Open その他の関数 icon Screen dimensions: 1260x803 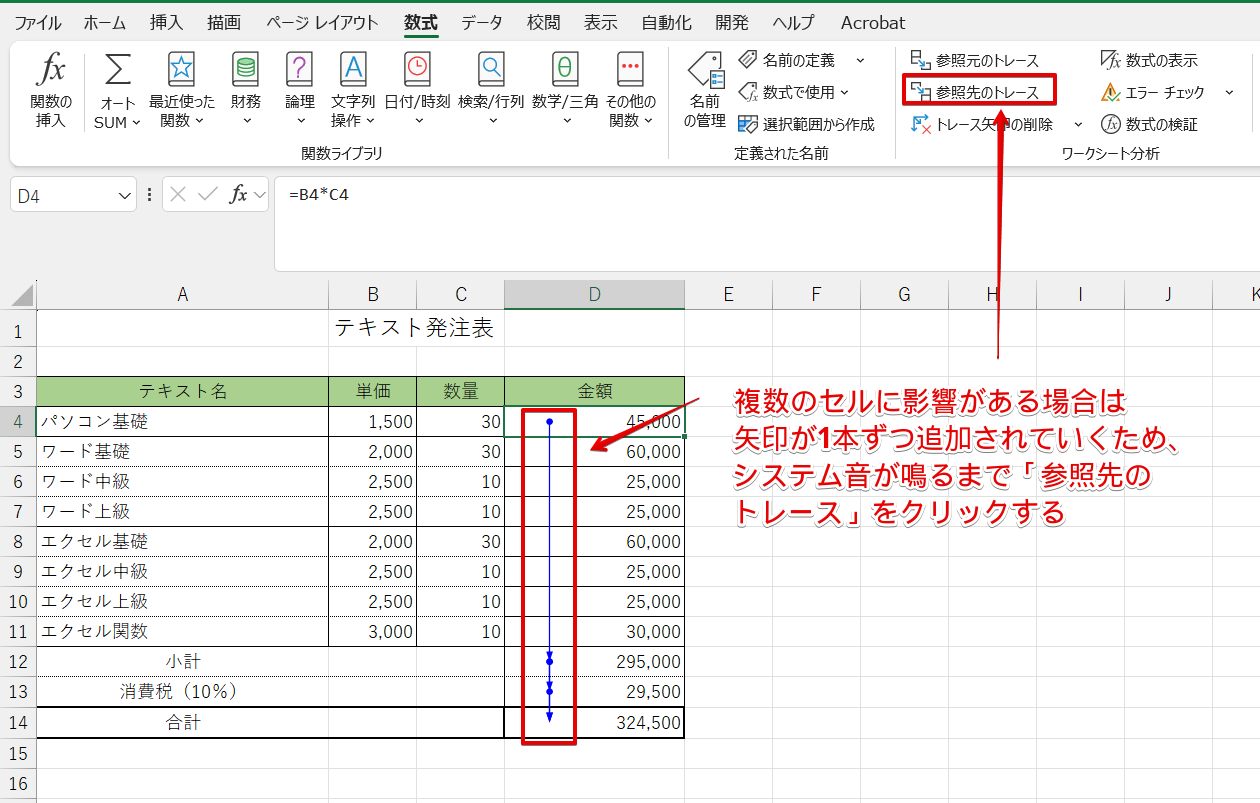pyautogui.click(x=630, y=70)
